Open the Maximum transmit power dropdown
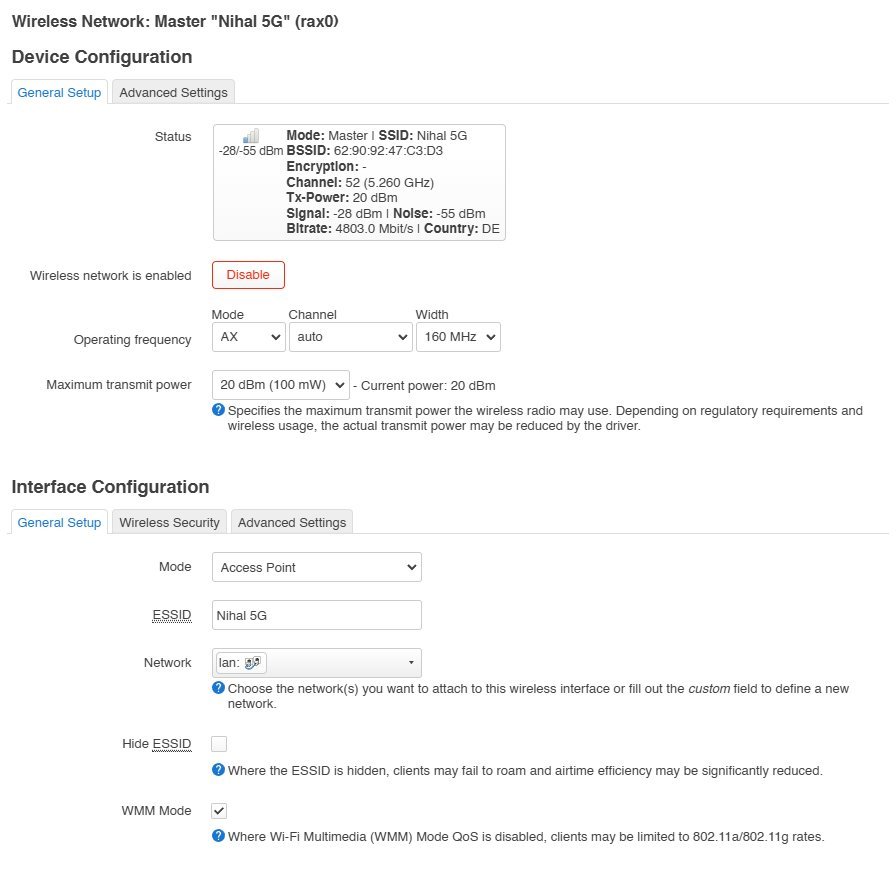This screenshot has width=896, height=870. pyautogui.click(x=281, y=385)
